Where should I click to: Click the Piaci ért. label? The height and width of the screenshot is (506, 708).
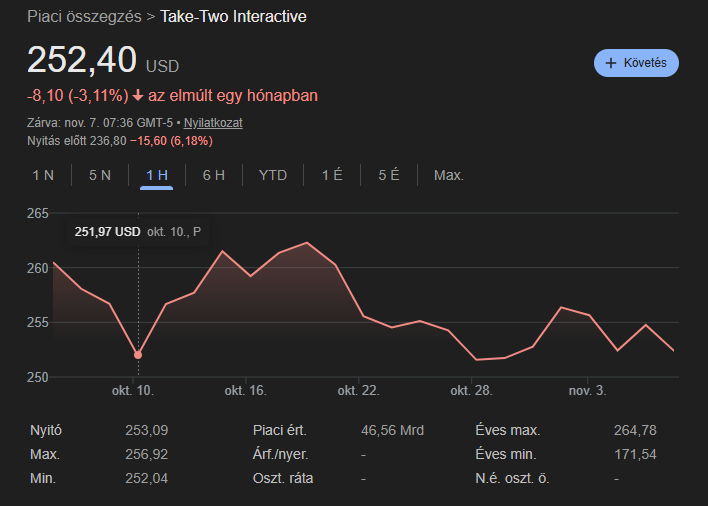279,431
